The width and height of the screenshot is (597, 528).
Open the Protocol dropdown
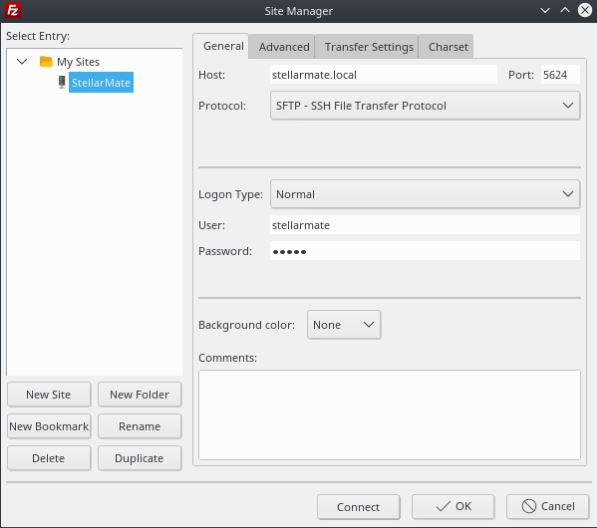coord(425,105)
